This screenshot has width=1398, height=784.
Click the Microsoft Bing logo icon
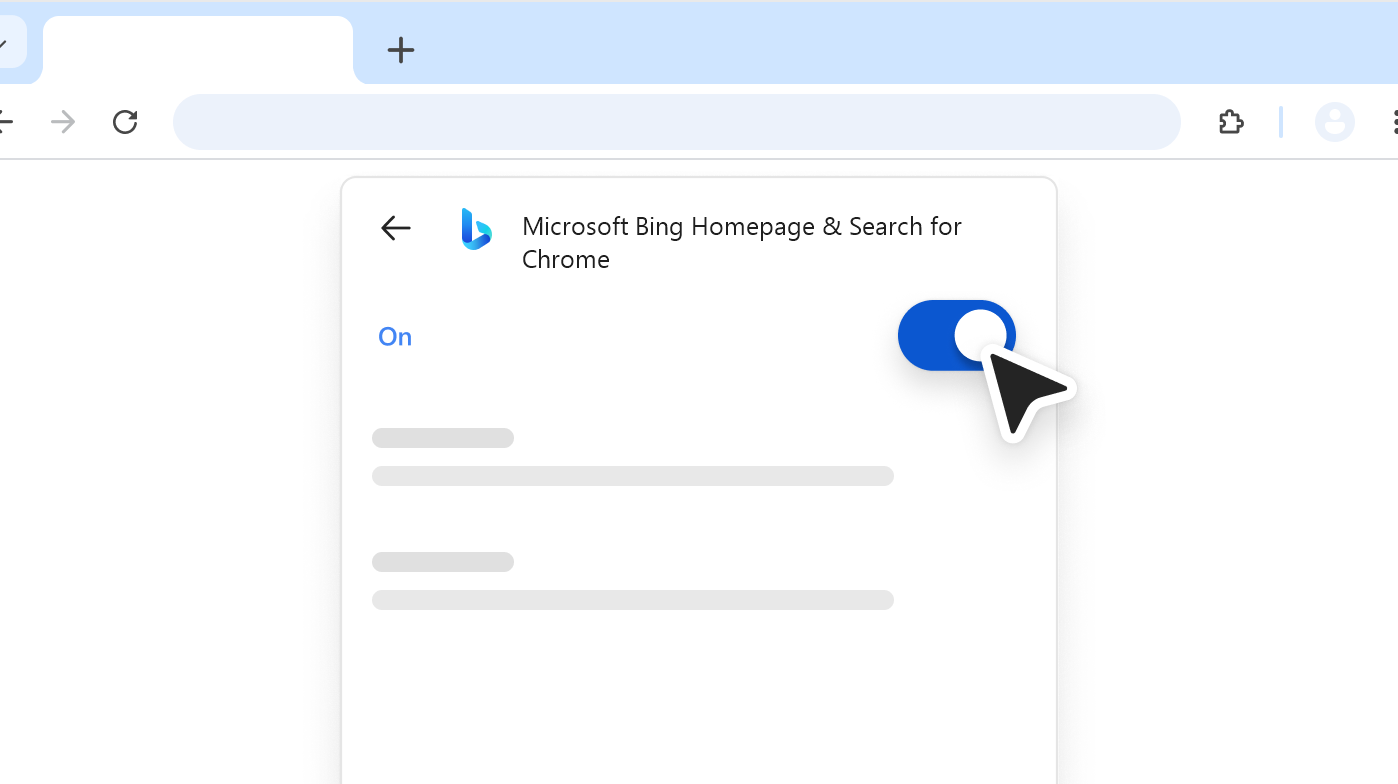(x=476, y=229)
